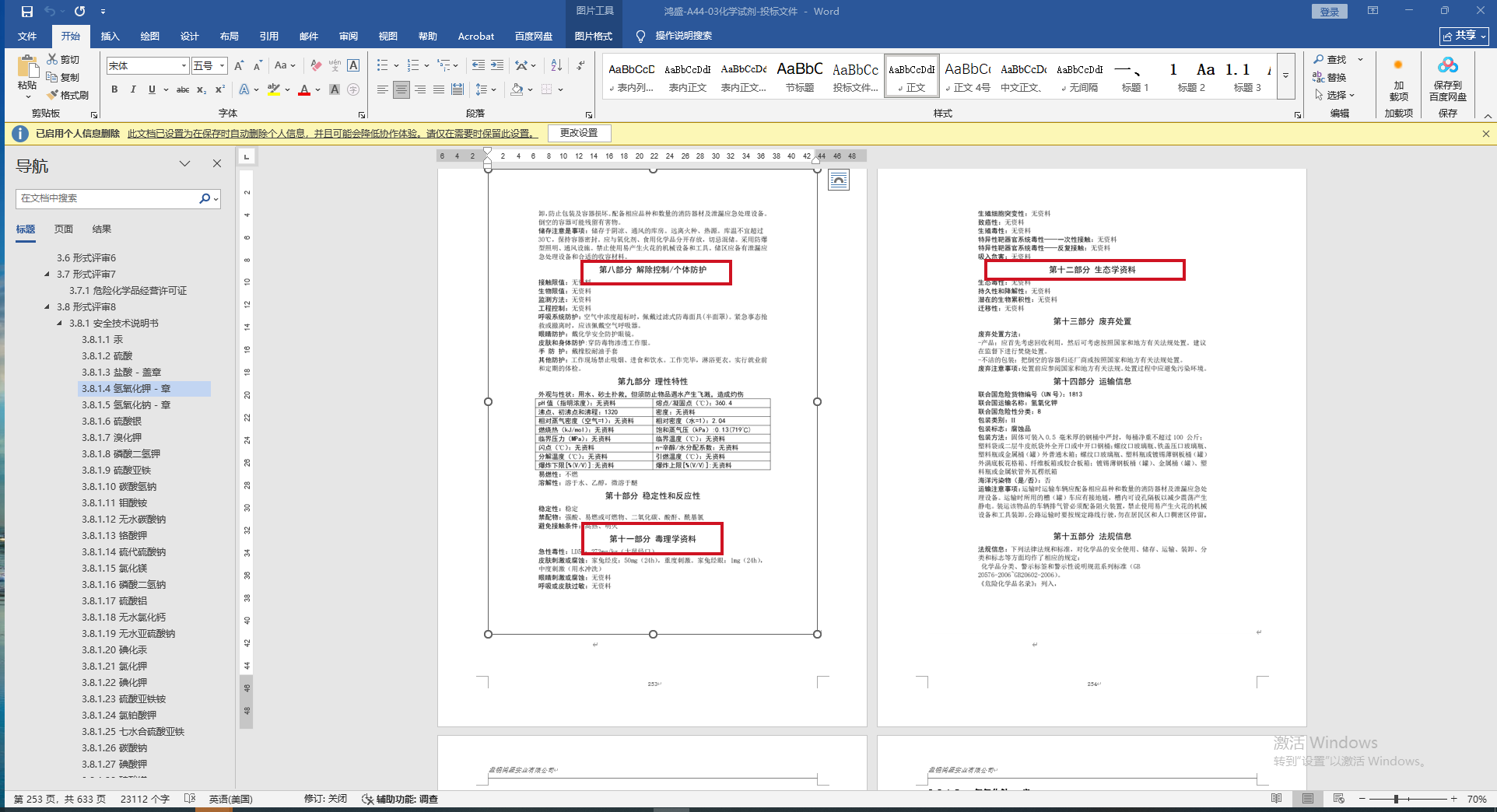Open the bullet list dropdown arrow

tap(396, 65)
